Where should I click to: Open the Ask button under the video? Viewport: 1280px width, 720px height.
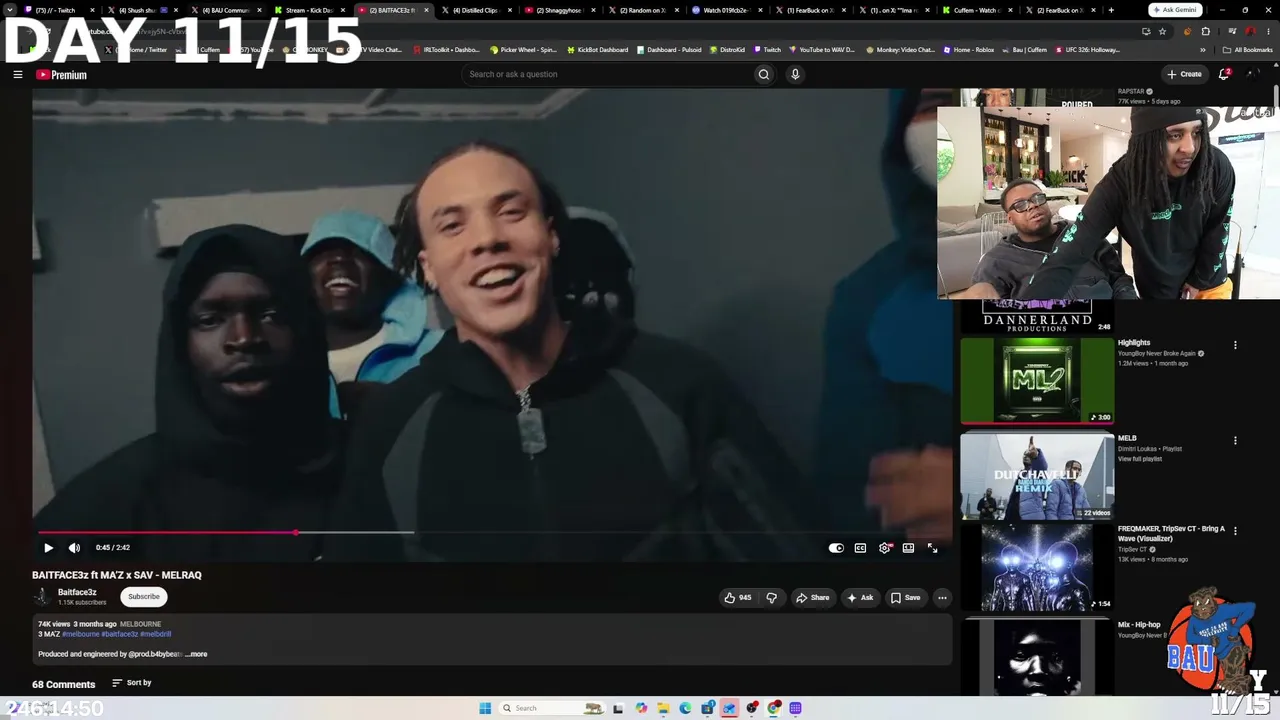pos(860,598)
